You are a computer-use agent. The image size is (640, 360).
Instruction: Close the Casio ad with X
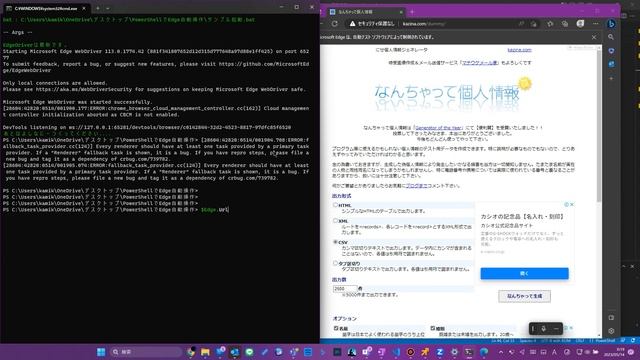(x=572, y=204)
